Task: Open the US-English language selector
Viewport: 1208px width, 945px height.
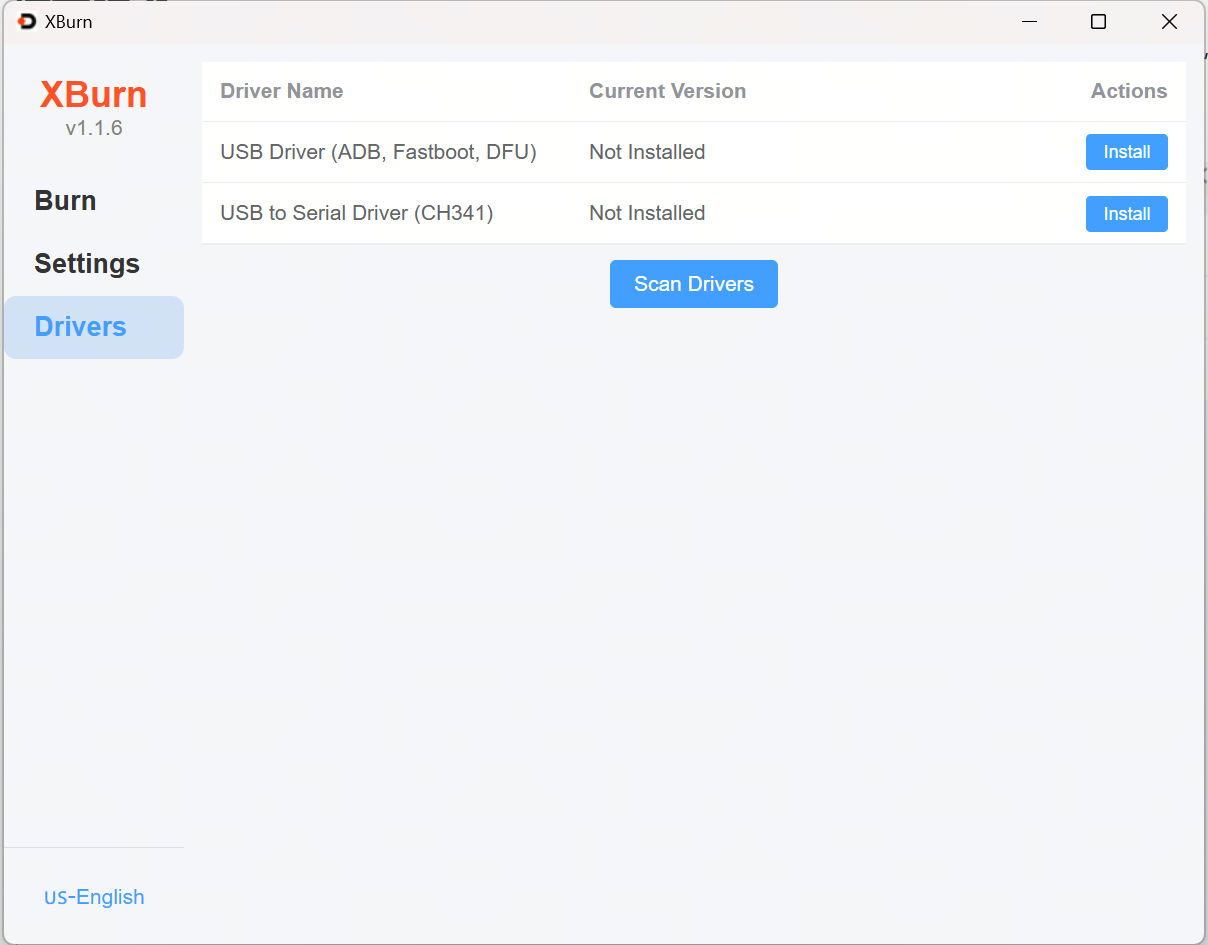Action: pos(94,897)
